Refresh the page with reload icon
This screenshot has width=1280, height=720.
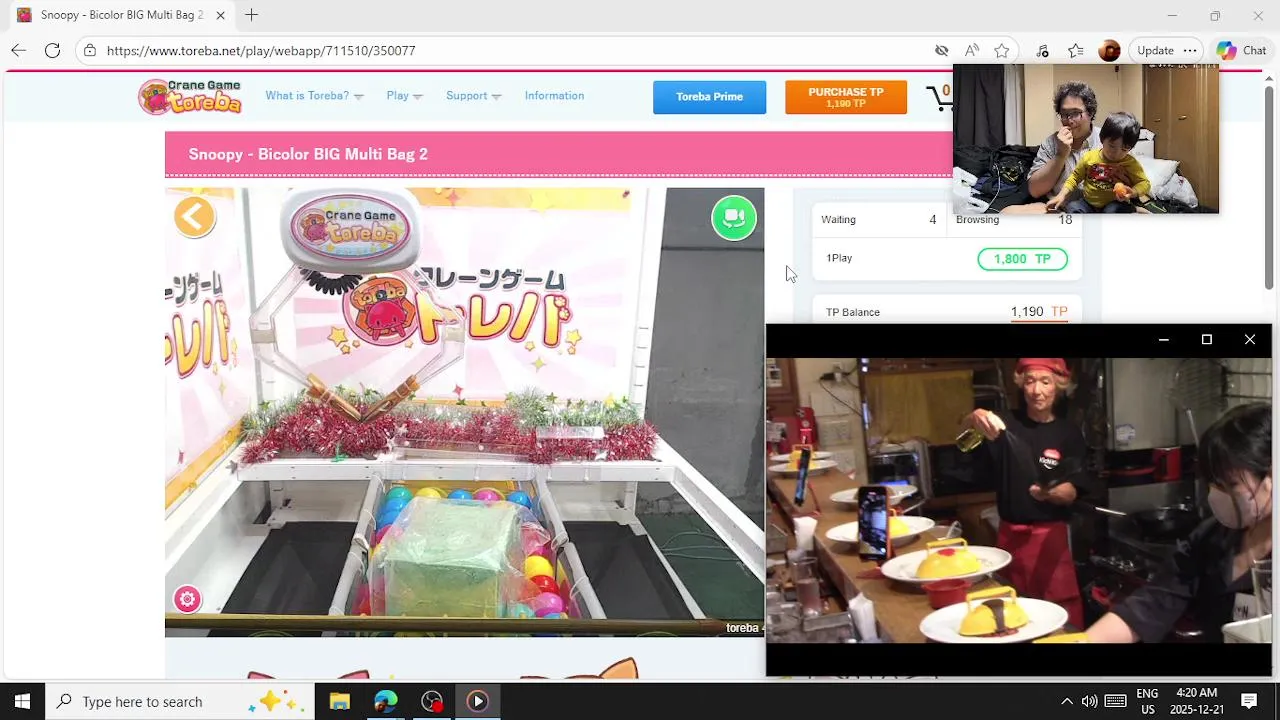point(52,50)
